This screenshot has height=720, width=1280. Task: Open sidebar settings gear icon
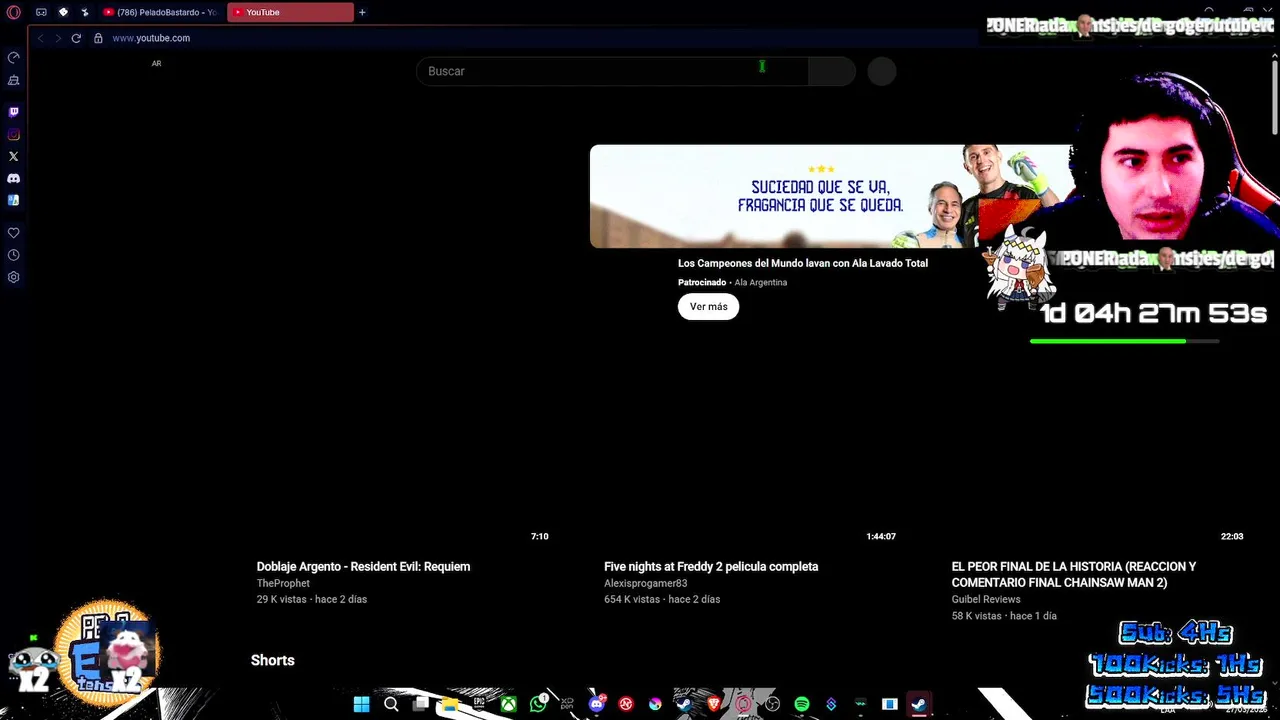coord(14,277)
